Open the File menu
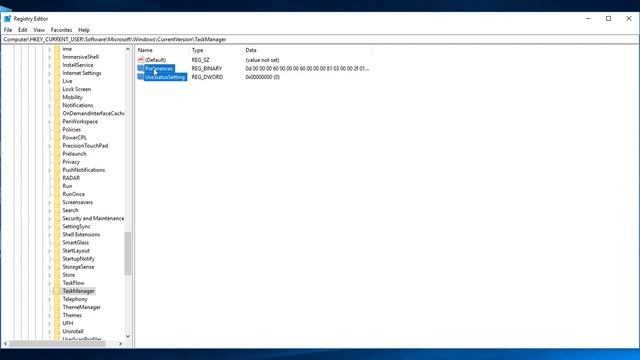The height and width of the screenshot is (360, 640). pyautogui.click(x=8, y=30)
